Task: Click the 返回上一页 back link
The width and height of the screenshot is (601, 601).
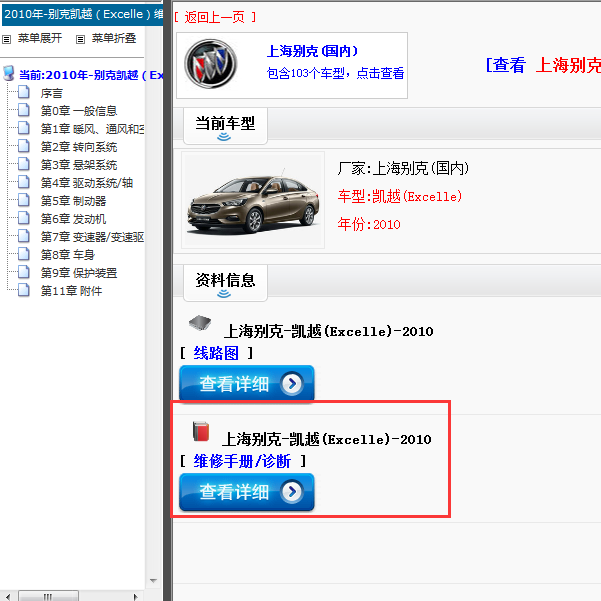Action: pos(215,17)
